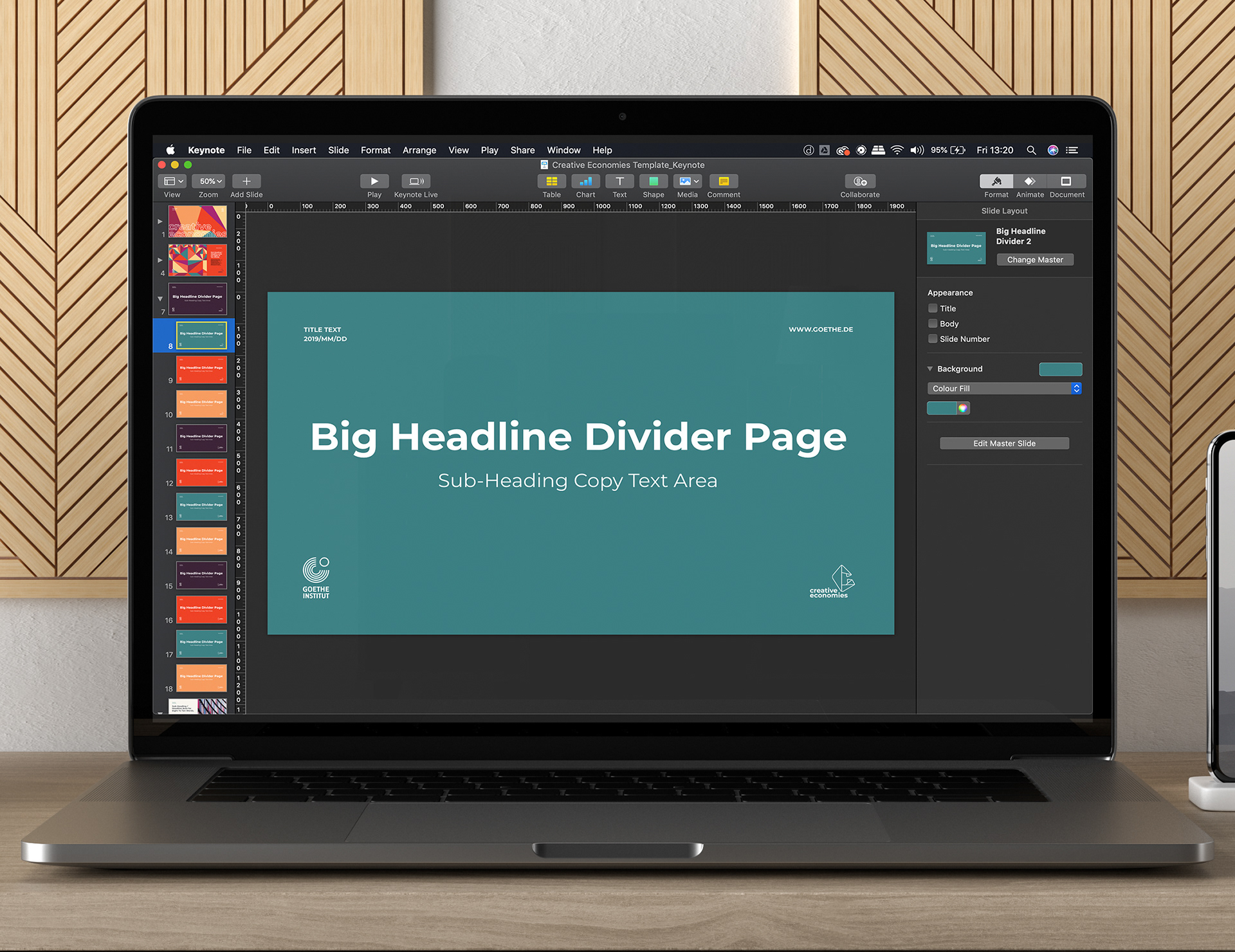This screenshot has width=1235, height=952.
Task: Open the Colour Fill dropdown
Action: [x=1004, y=389]
